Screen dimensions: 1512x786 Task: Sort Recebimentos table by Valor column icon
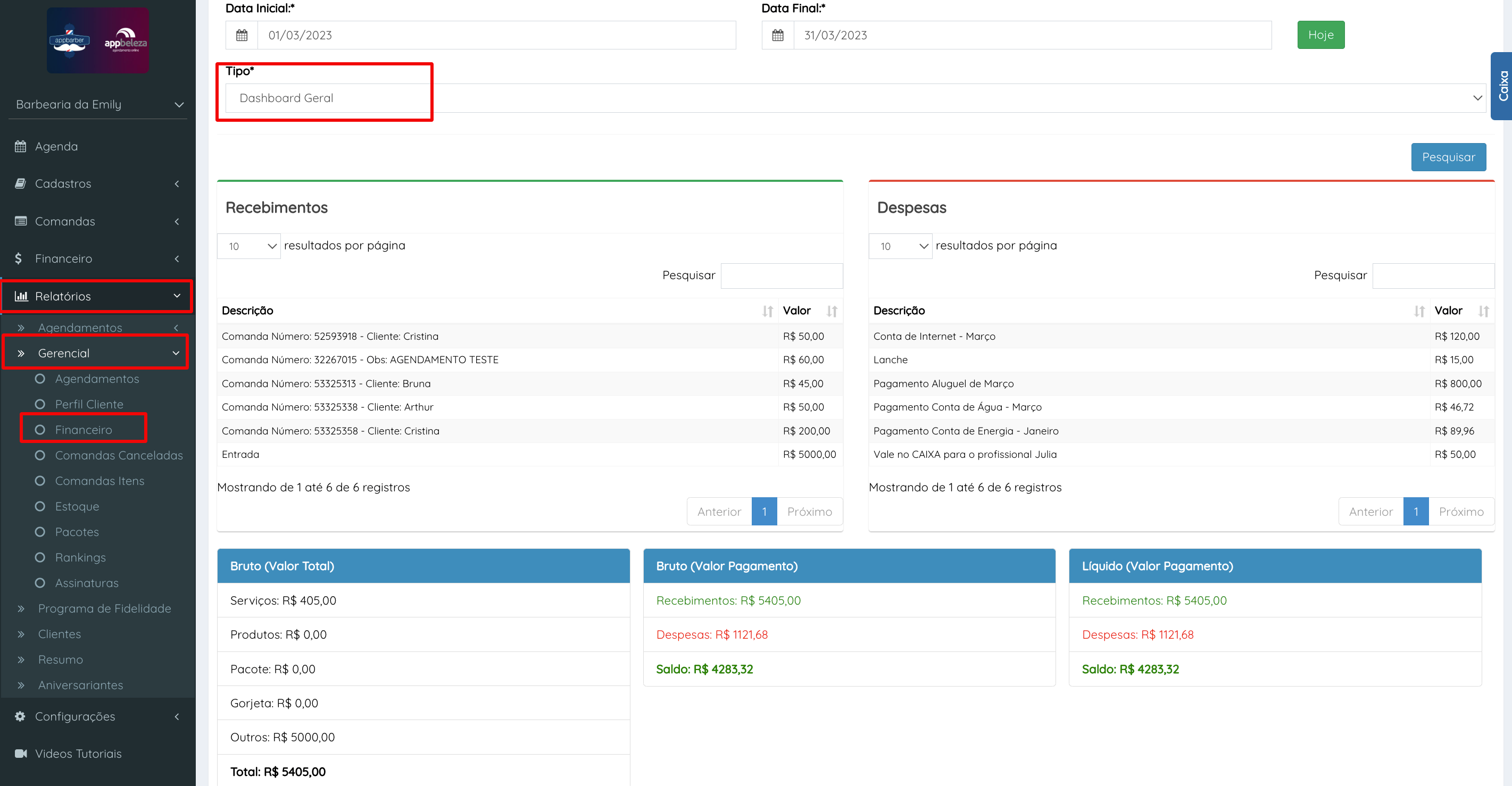(x=831, y=311)
